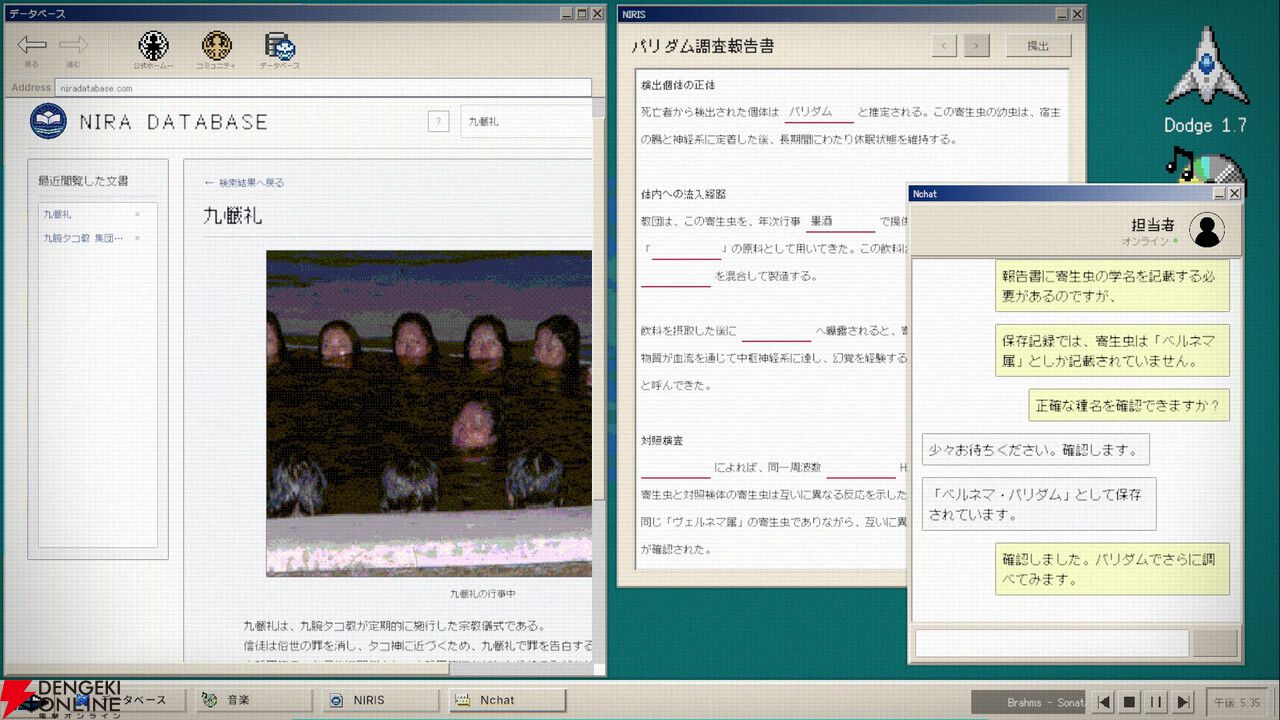Switch to Nchat taskbar item
The width and height of the screenshot is (1280, 720).
point(507,700)
